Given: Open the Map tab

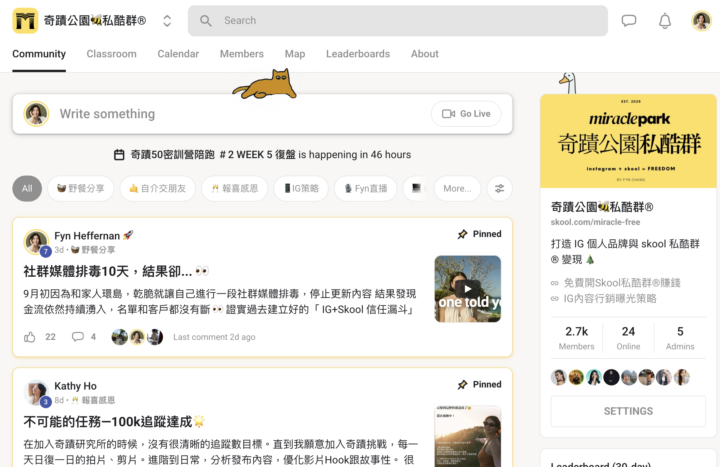Looking at the screenshot, I should point(295,54).
